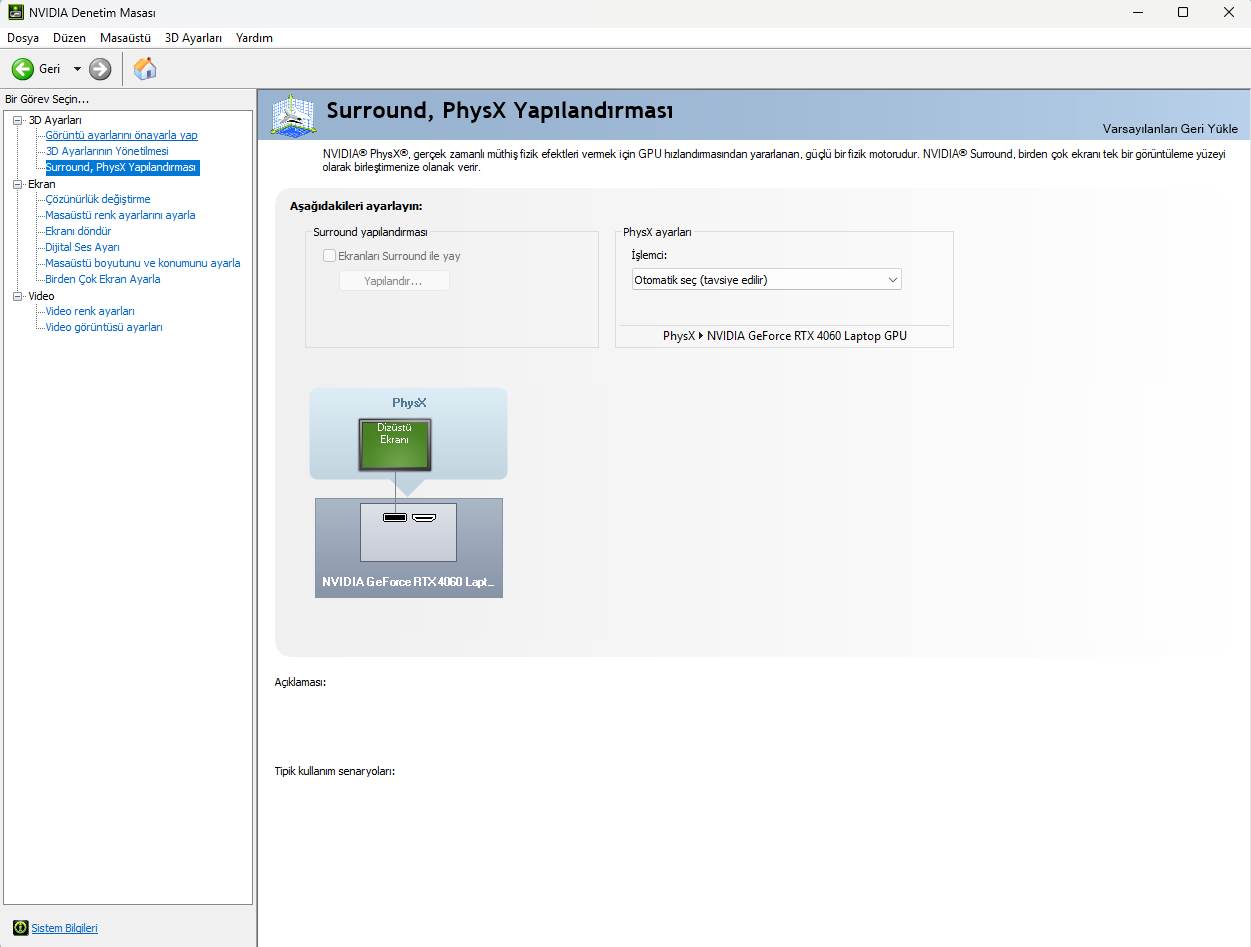Viewport: 1251px width, 947px height.
Task: Open the Masaüstü menu
Action: tap(125, 38)
